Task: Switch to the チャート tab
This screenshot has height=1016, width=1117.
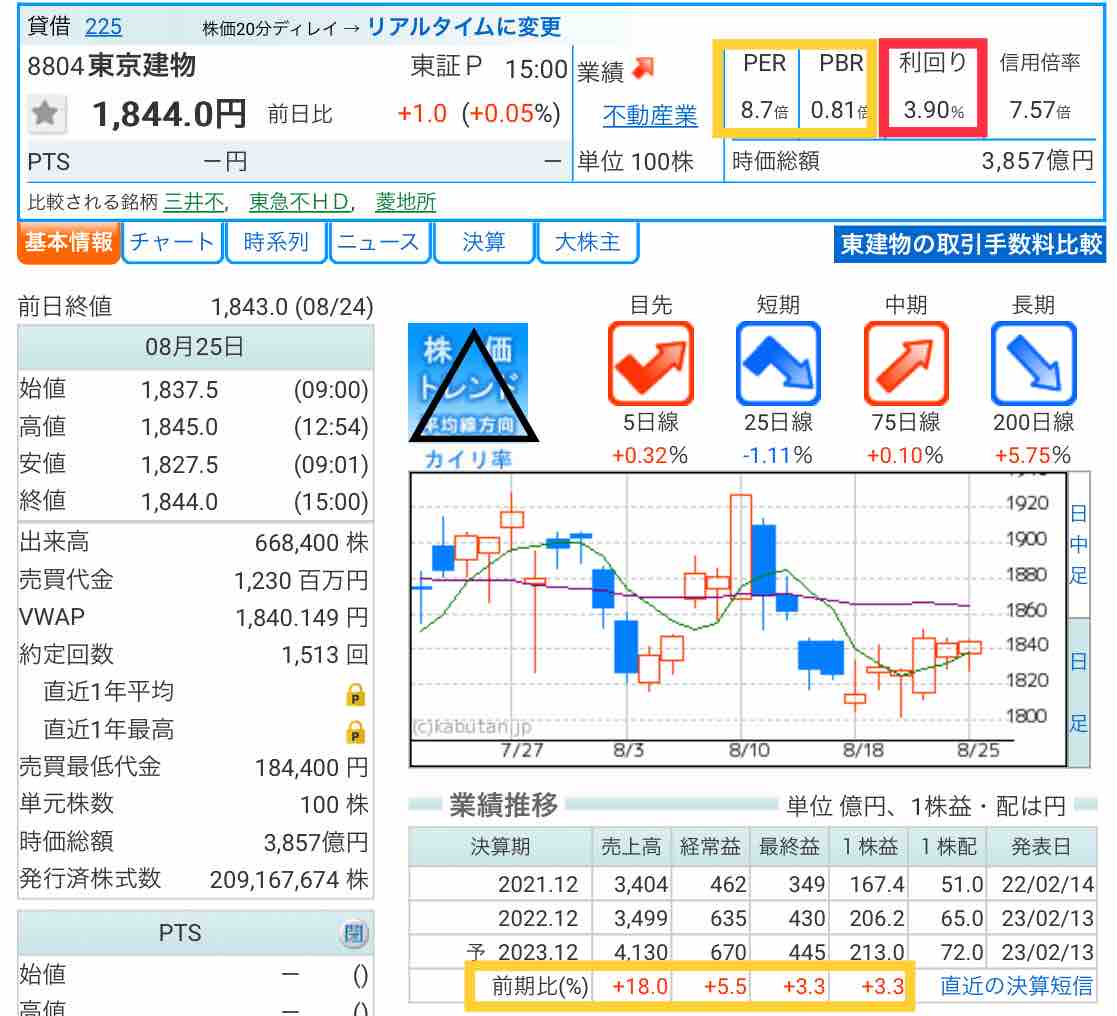Action: tap(172, 243)
